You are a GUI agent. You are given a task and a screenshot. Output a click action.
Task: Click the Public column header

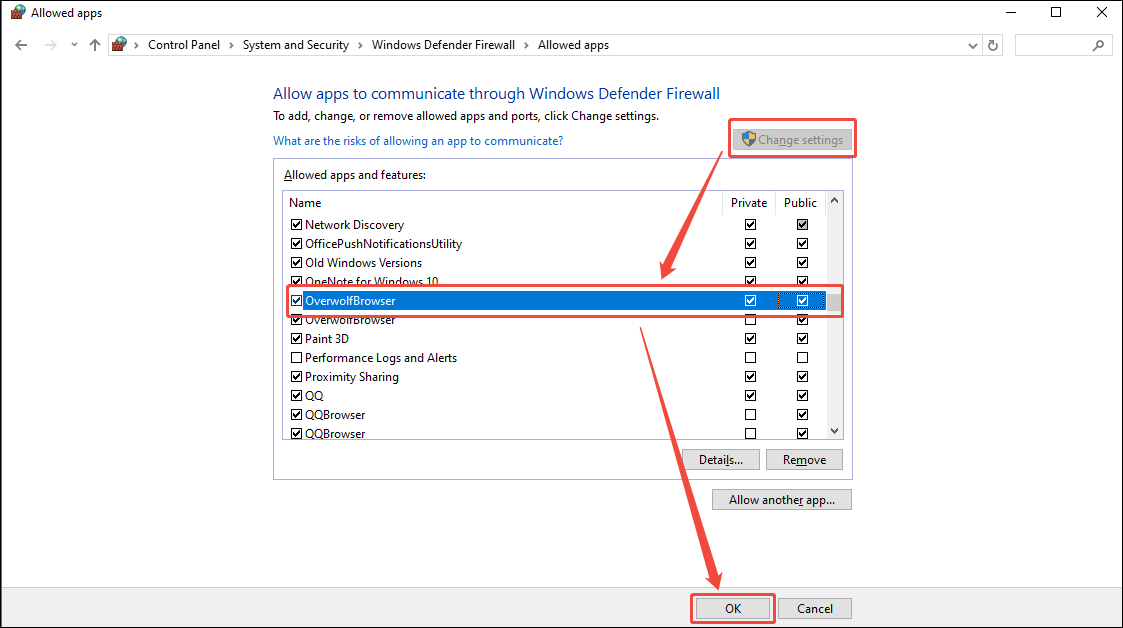pyautogui.click(x=801, y=203)
